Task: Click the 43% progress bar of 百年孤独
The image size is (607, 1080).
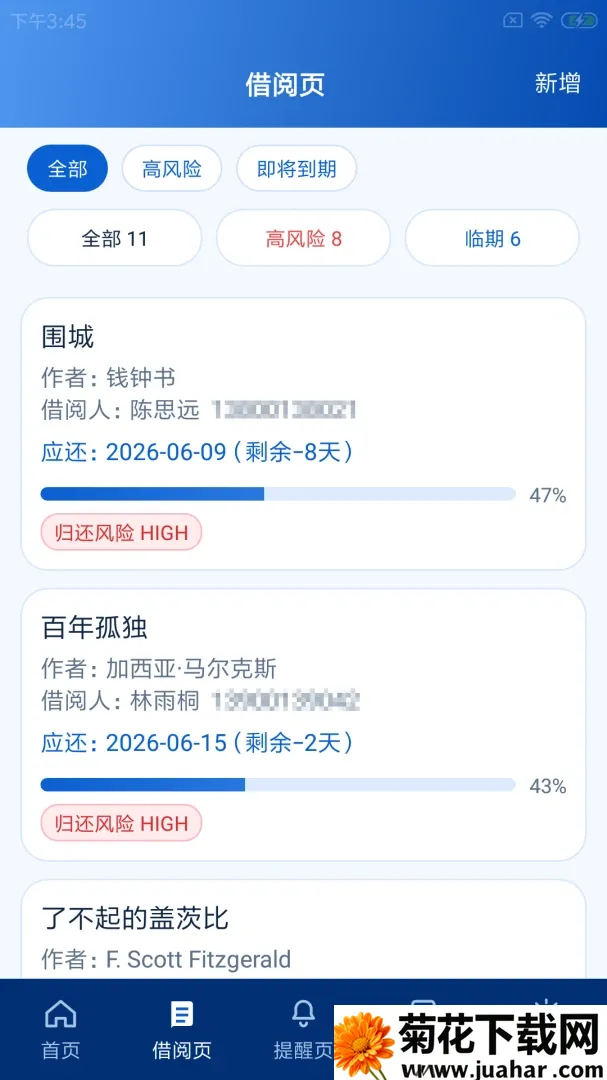Action: coord(278,785)
